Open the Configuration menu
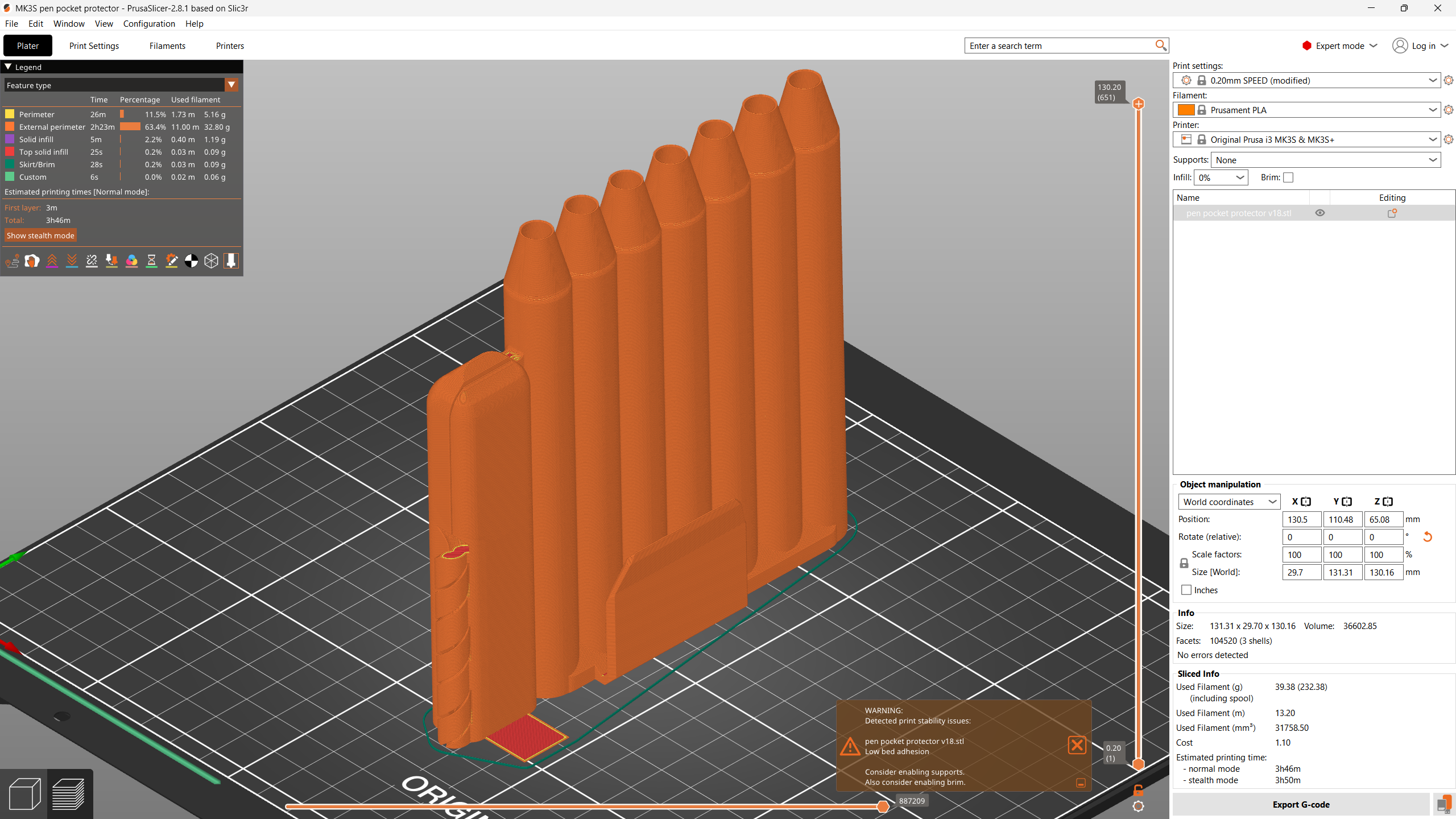Viewport: 1456px width, 819px height. point(149,23)
